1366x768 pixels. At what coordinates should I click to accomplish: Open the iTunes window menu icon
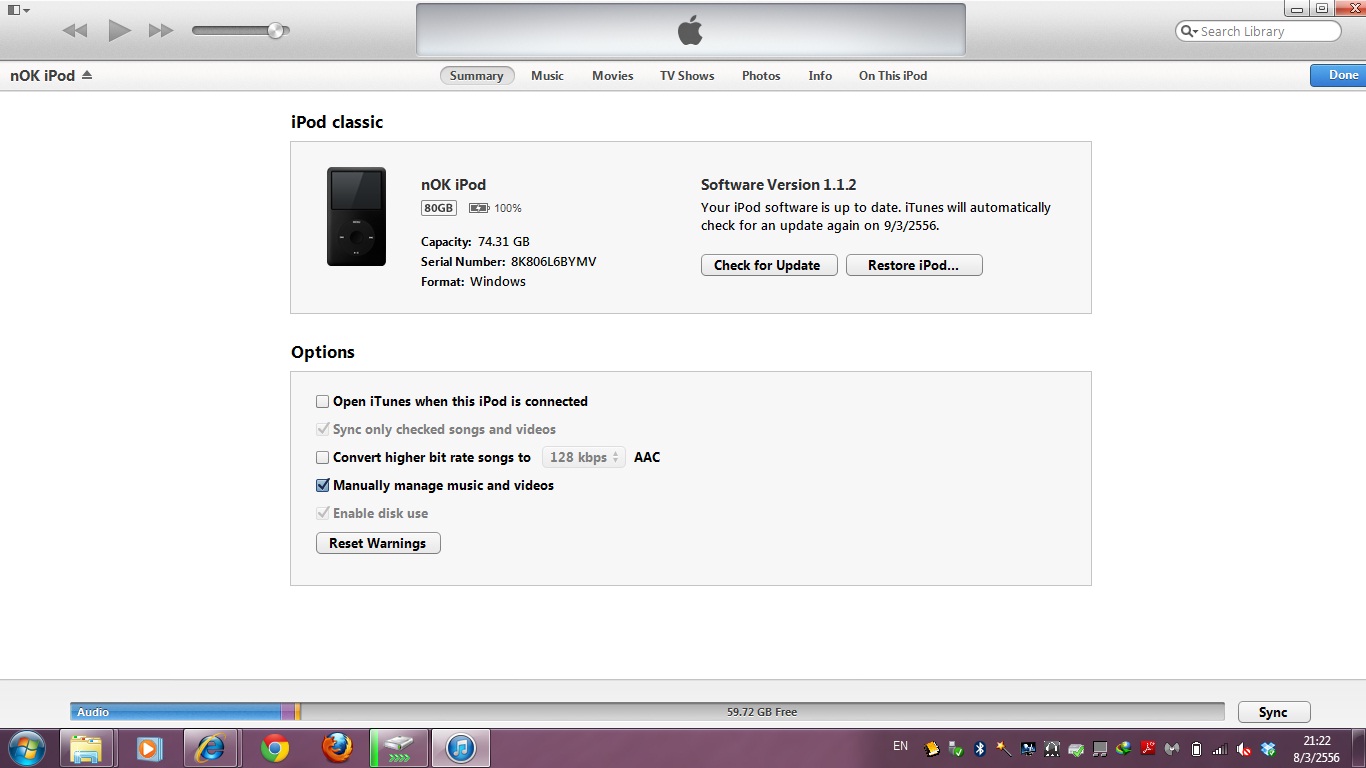coord(18,9)
